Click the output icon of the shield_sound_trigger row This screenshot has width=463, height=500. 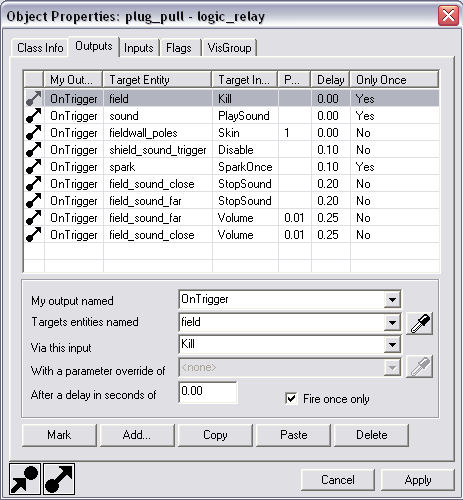pos(34,150)
